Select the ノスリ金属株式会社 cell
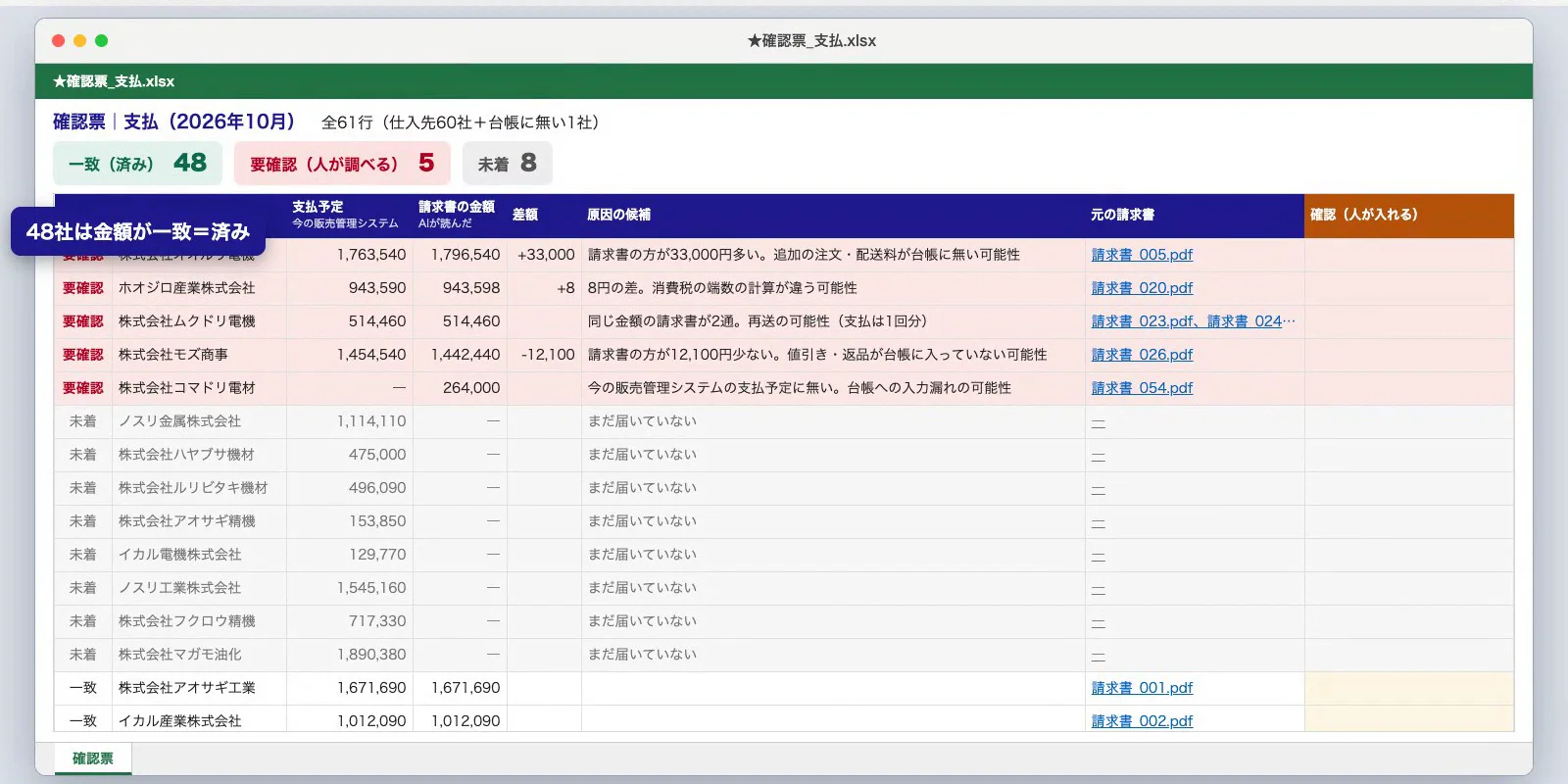The height and width of the screenshot is (784, 1568). tap(199, 421)
